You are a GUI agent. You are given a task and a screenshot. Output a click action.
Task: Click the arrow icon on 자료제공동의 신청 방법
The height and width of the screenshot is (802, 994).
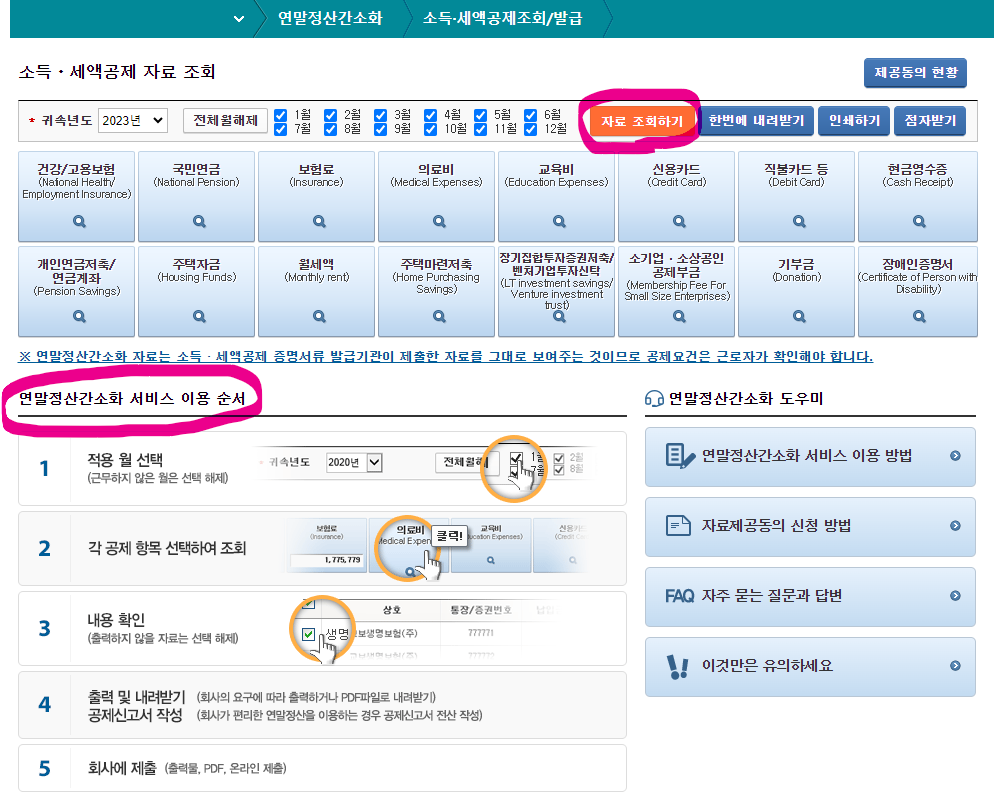[x=955, y=526]
